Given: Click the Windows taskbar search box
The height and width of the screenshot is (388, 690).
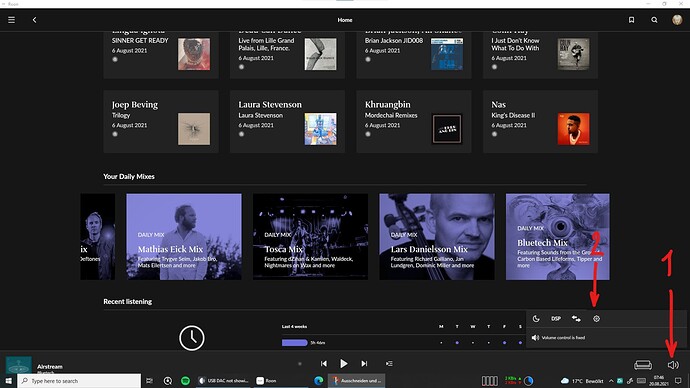Looking at the screenshot, I should click(x=79, y=381).
